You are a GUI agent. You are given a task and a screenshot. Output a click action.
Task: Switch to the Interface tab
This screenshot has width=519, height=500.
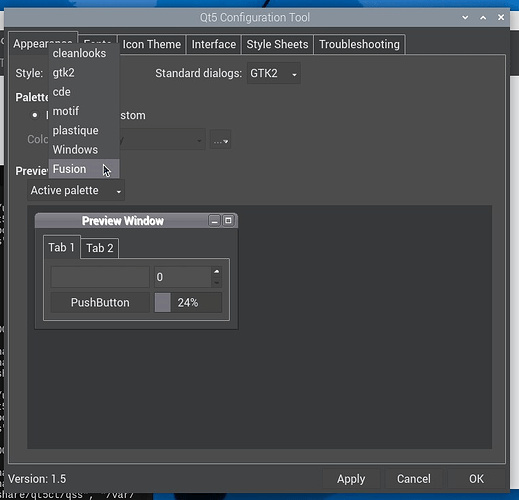click(x=214, y=44)
